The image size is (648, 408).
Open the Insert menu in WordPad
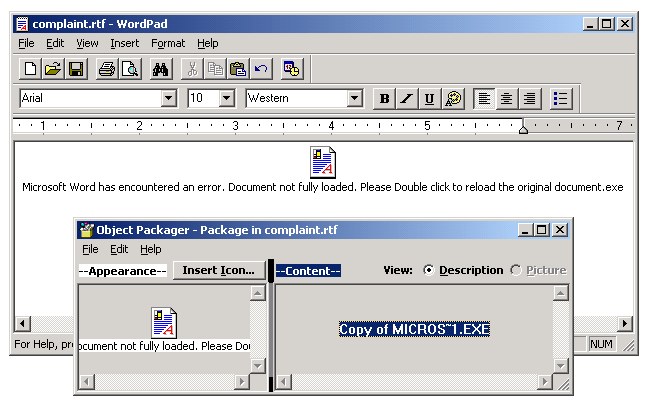click(125, 43)
